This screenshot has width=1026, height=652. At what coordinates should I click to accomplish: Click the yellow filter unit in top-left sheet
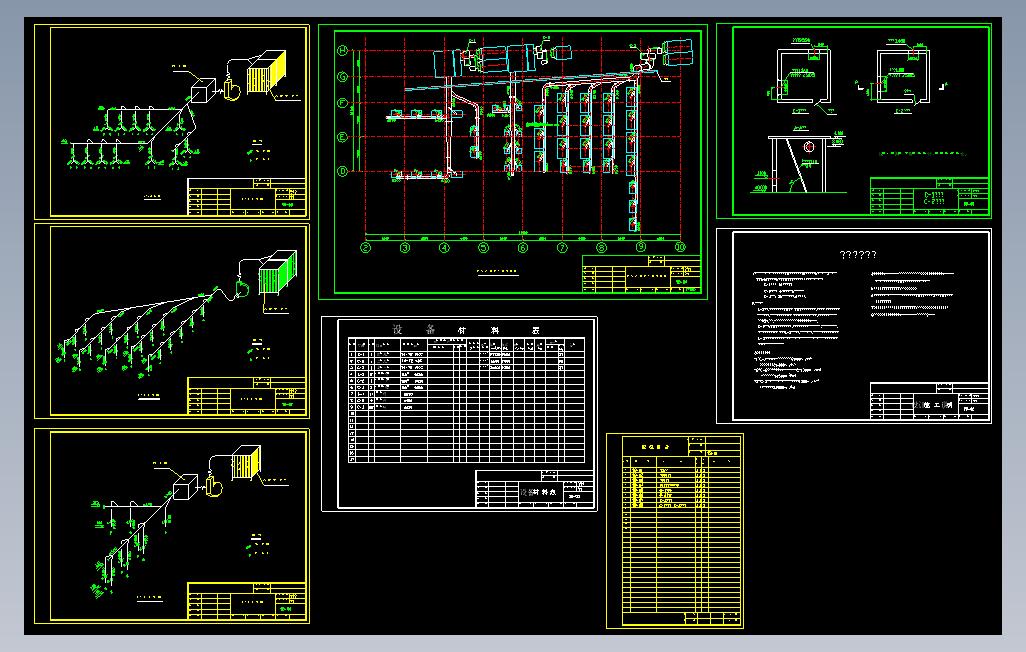(x=266, y=73)
